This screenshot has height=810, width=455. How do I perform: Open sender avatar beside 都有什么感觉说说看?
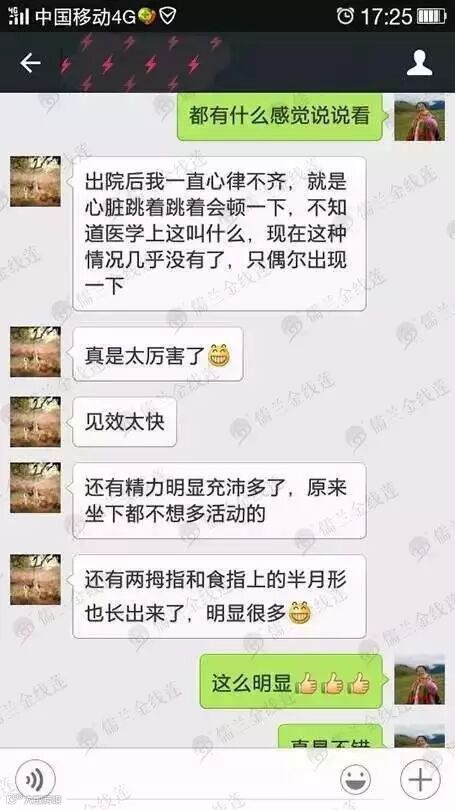(419, 120)
